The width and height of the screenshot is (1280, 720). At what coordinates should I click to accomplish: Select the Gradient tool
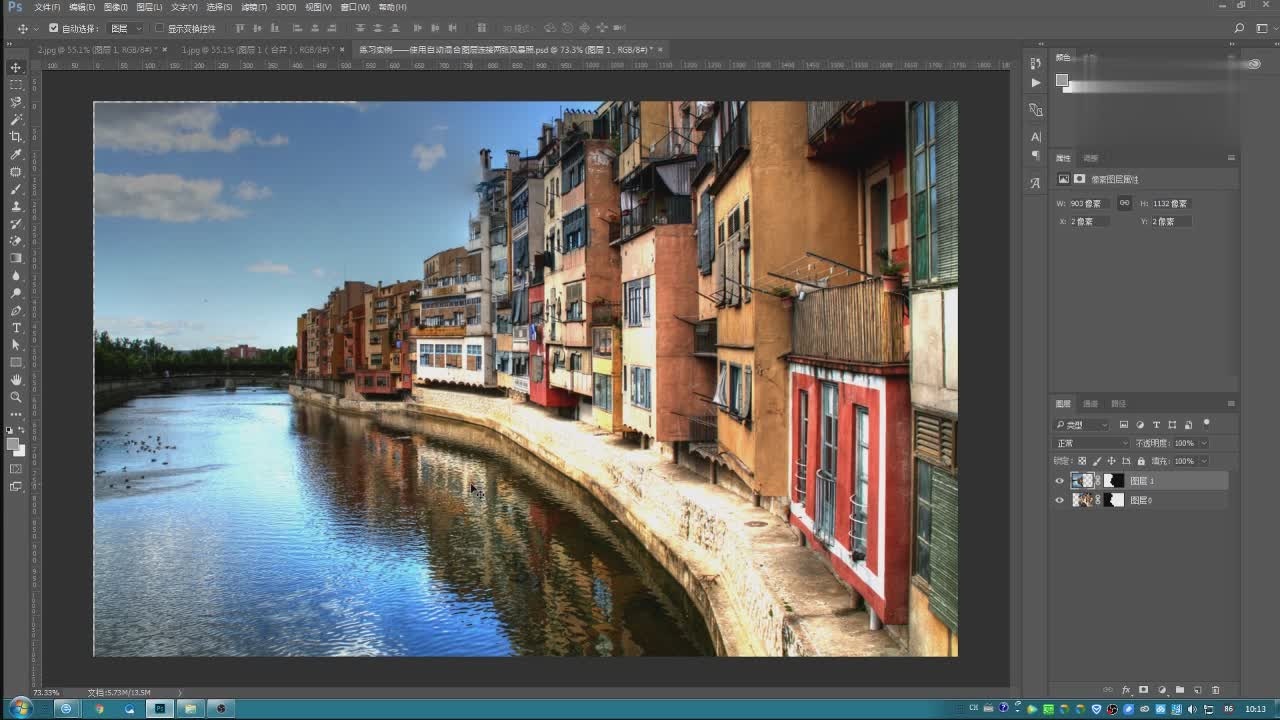pyautogui.click(x=16, y=258)
